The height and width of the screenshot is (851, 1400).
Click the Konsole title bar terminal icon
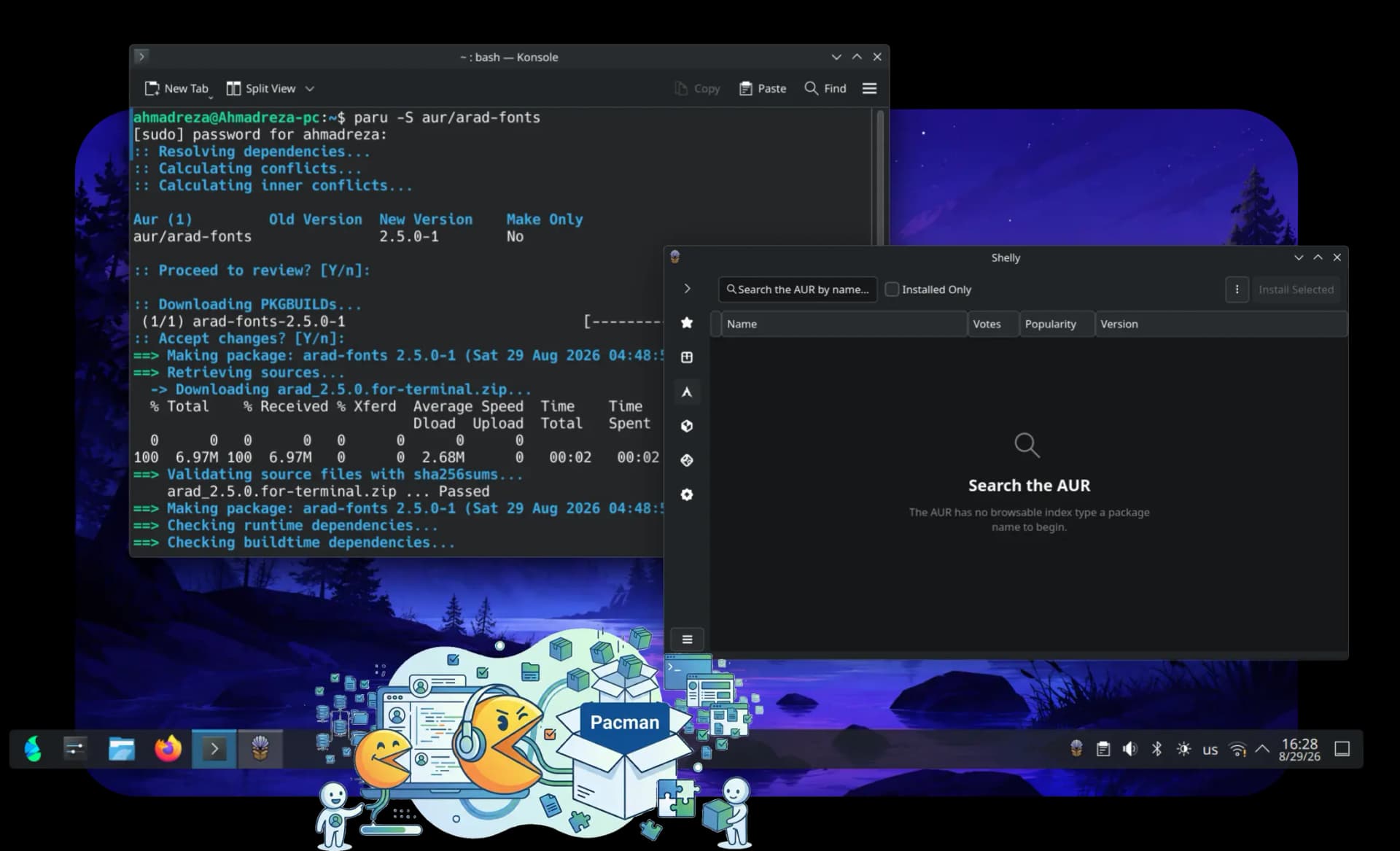pos(141,56)
